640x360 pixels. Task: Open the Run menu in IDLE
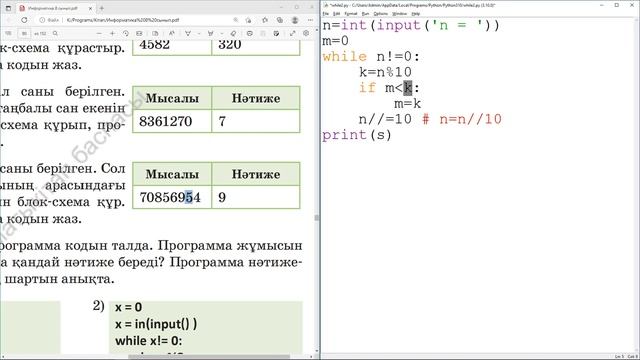coord(365,14)
